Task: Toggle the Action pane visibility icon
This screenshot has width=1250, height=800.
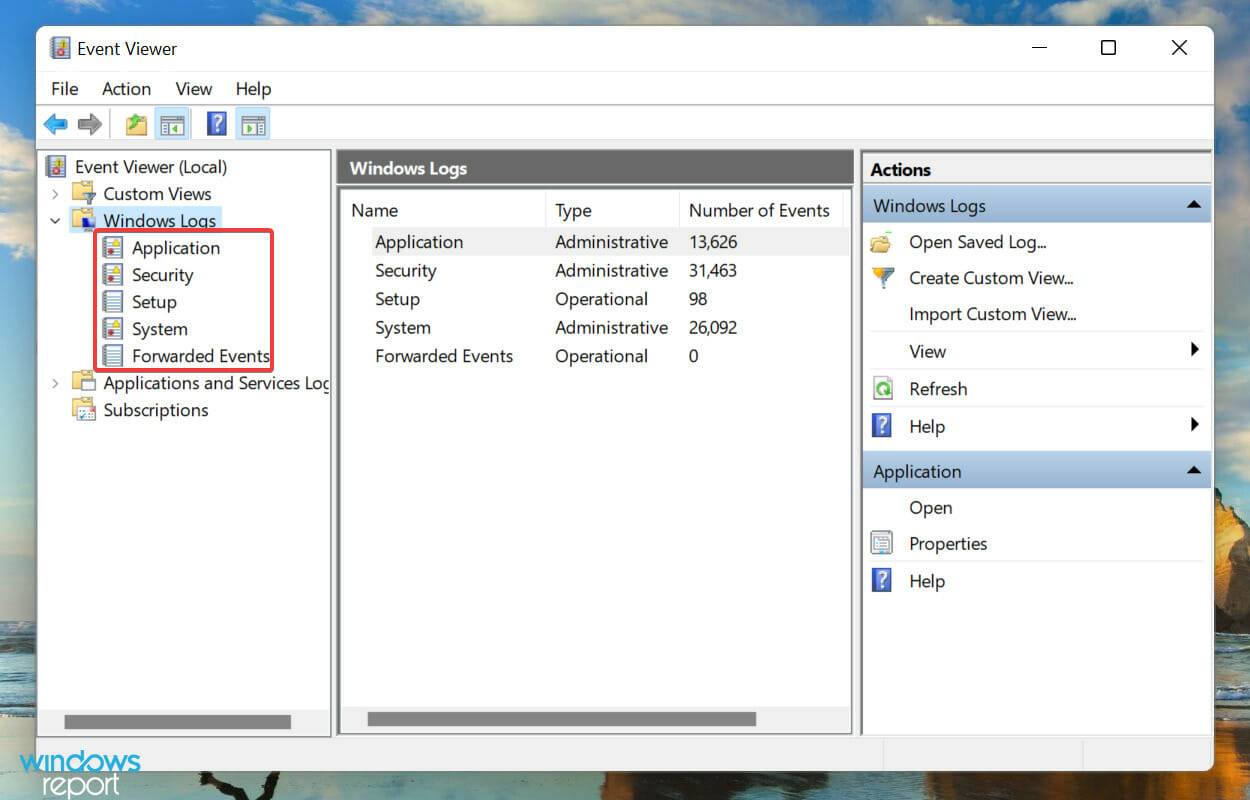Action: tap(252, 123)
